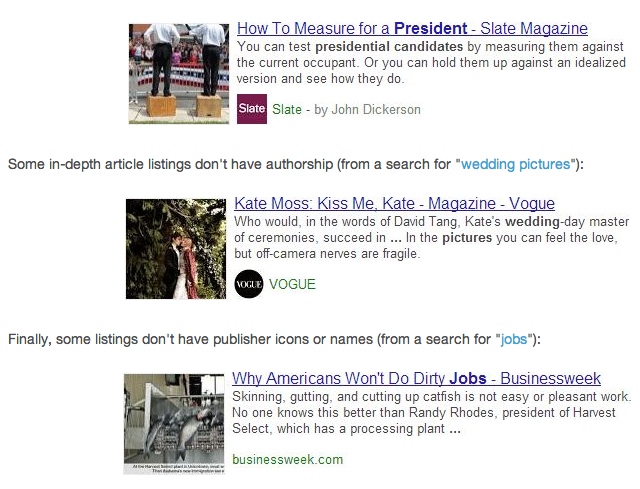Click the sentence about listings lacking authorship

(230, 164)
